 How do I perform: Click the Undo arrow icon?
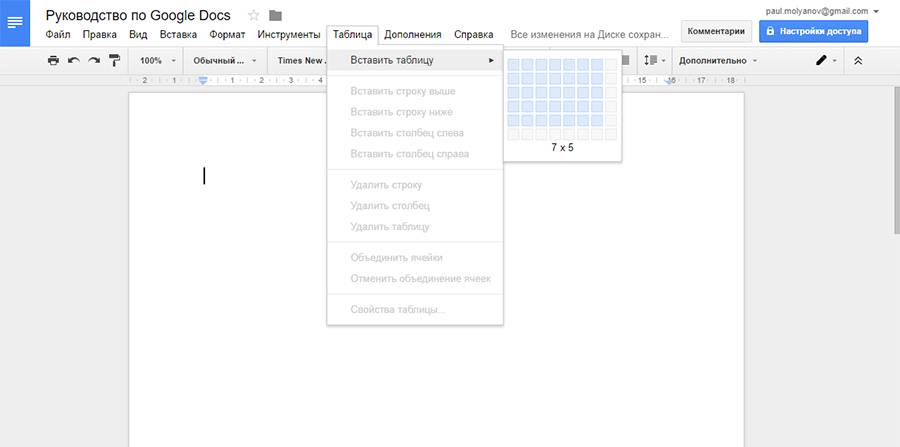coord(73,60)
